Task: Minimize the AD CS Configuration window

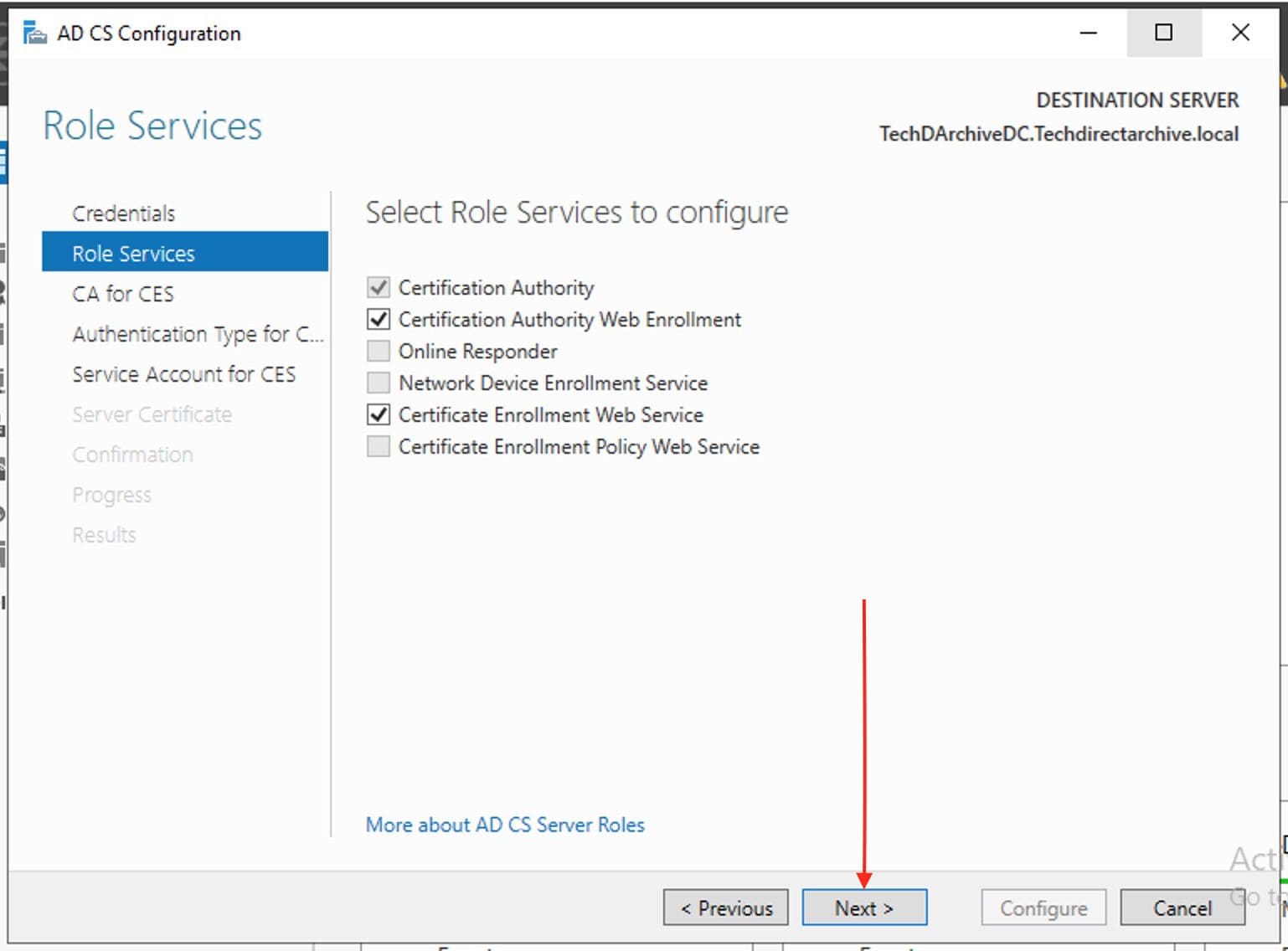Action: click(1088, 33)
